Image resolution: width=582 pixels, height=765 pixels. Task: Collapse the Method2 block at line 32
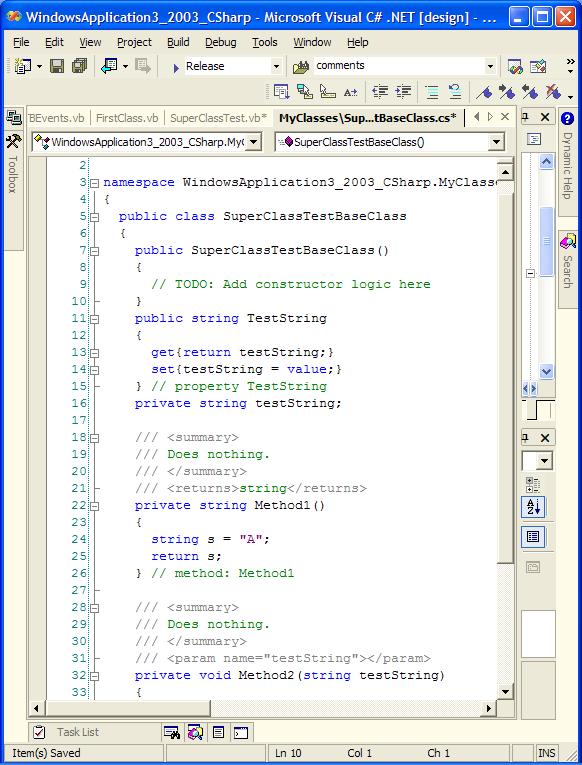95,676
